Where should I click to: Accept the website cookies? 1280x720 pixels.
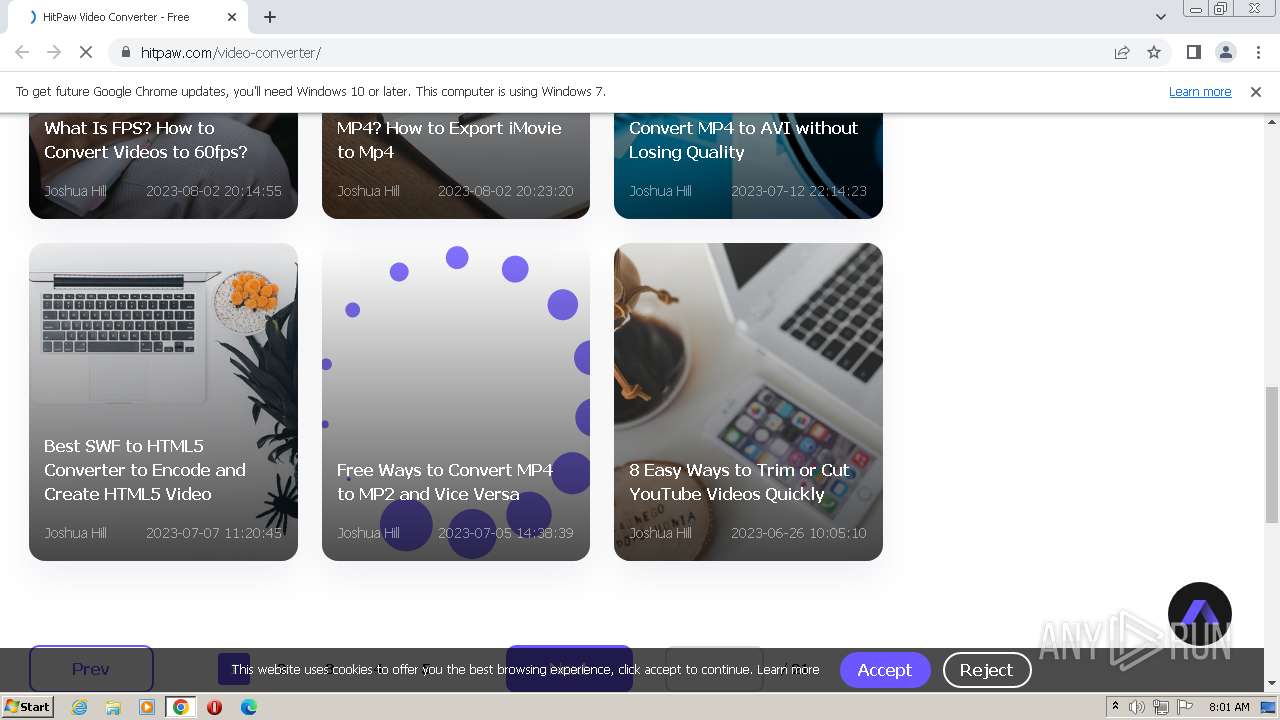tap(884, 670)
